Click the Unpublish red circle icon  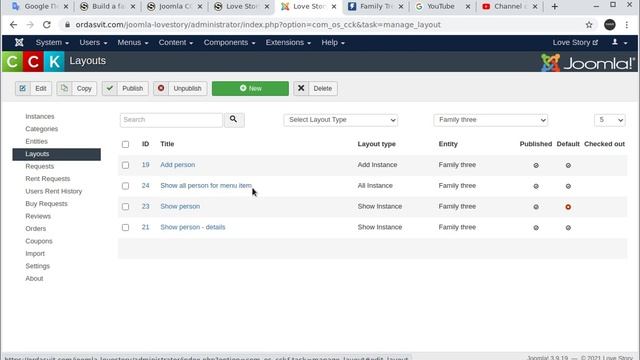(x=161, y=88)
